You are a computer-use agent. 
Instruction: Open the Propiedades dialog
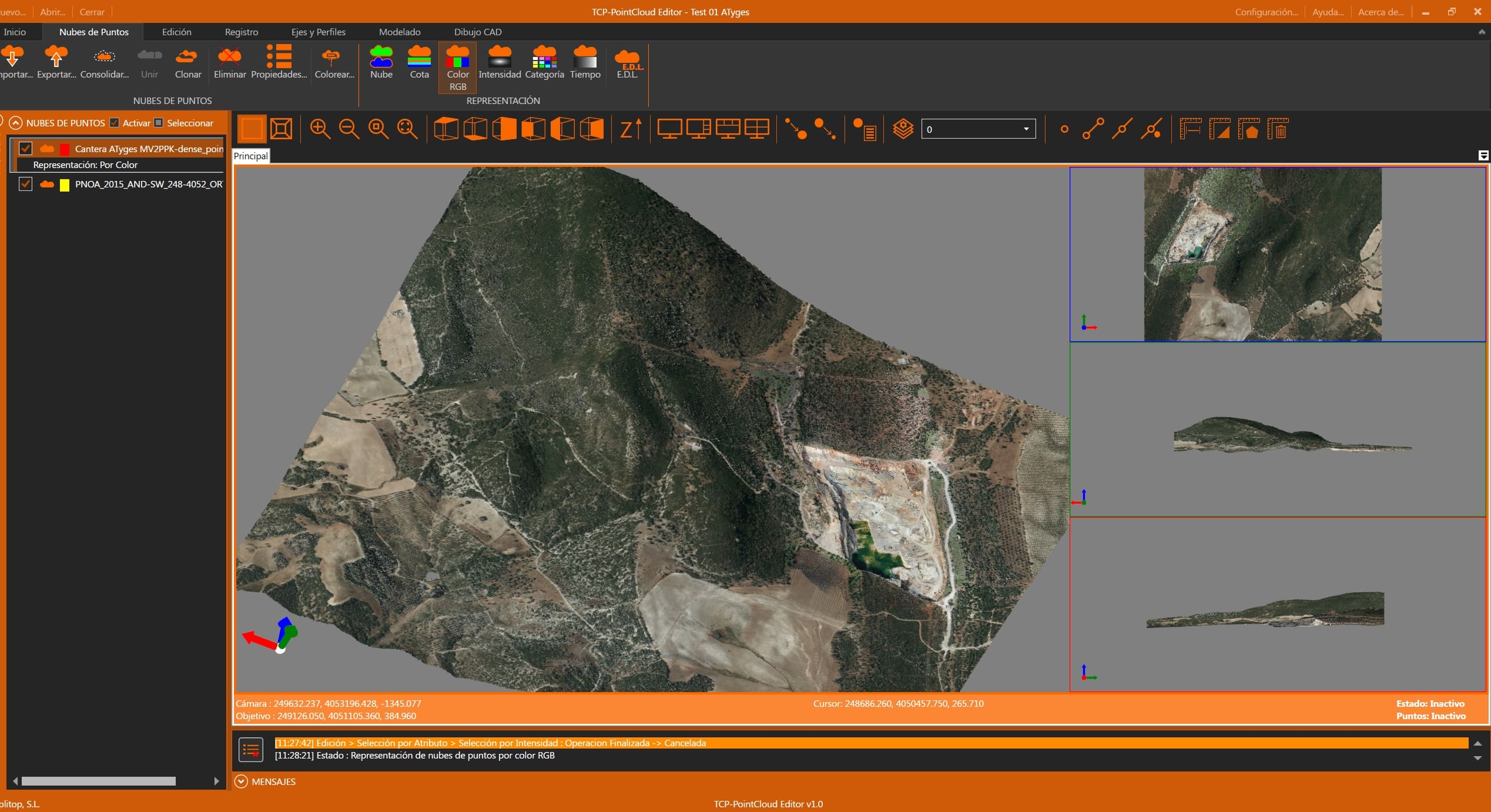[278, 63]
